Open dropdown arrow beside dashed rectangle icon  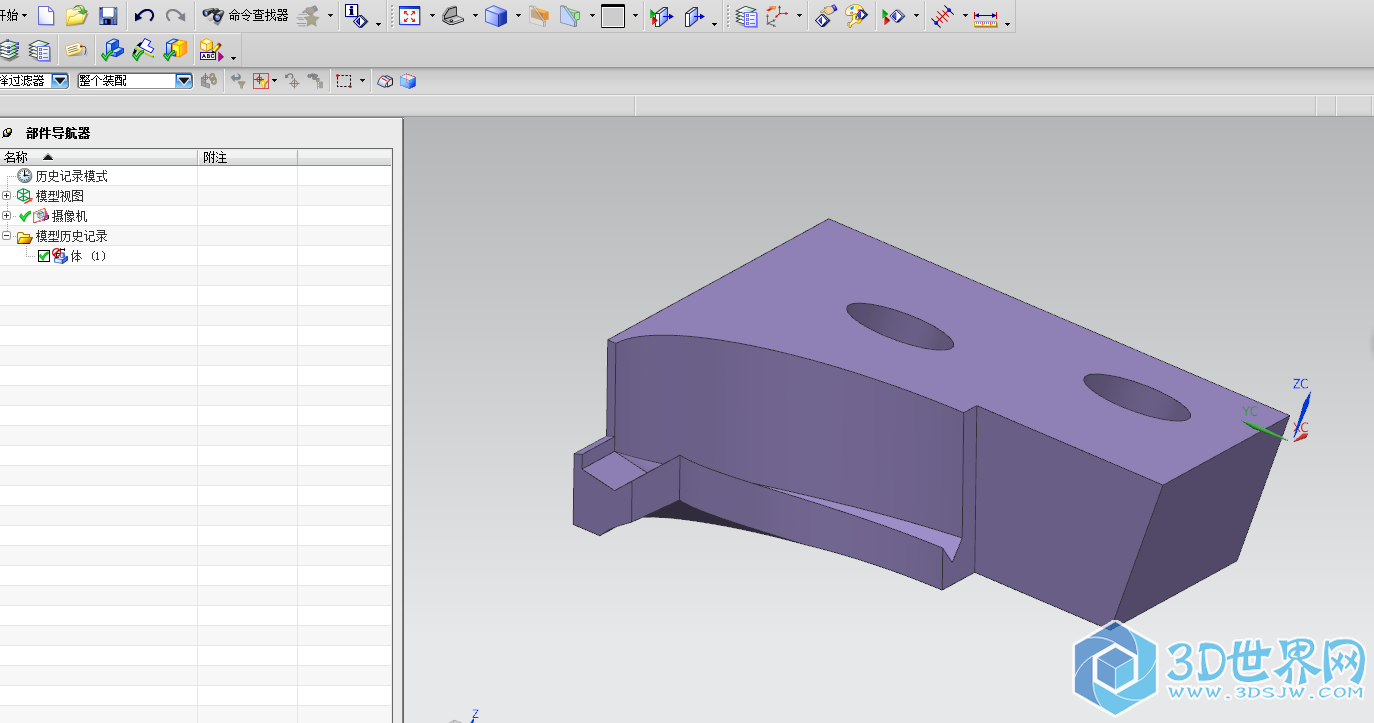(x=363, y=81)
